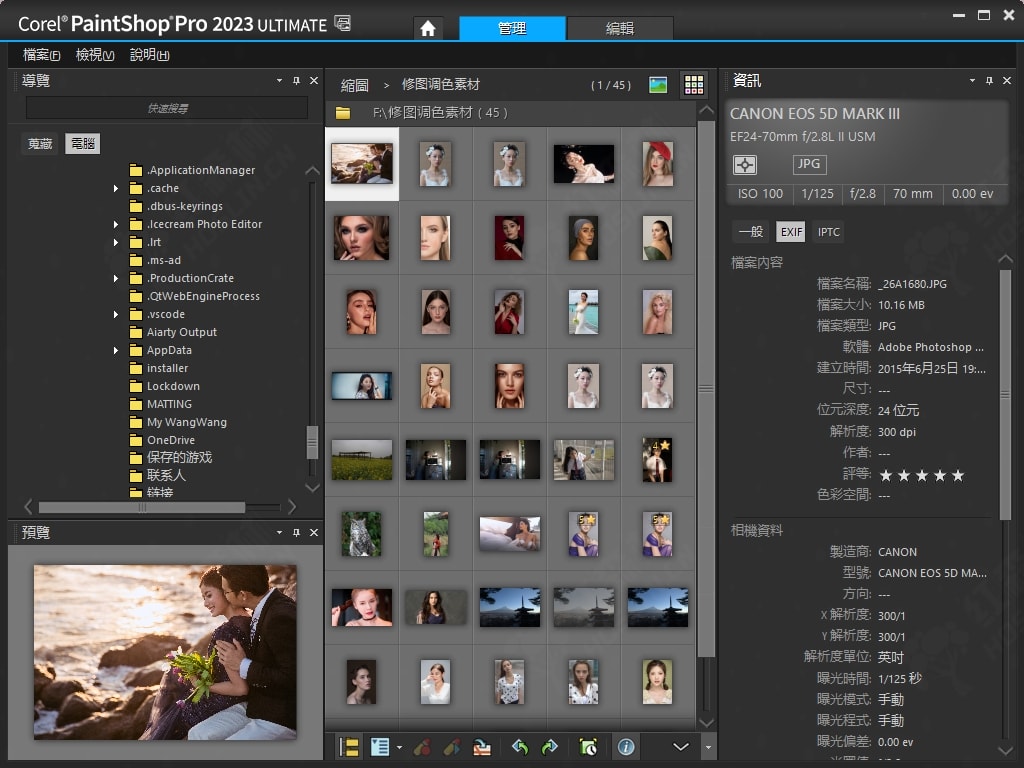
Task: Click the rotate right icon
Action: pos(549,747)
